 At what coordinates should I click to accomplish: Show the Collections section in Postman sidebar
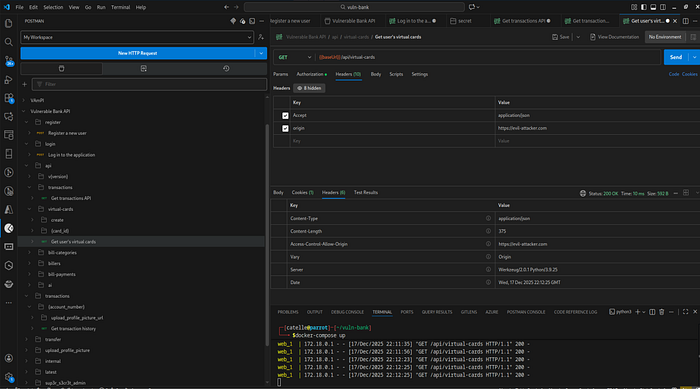[x=62, y=68]
